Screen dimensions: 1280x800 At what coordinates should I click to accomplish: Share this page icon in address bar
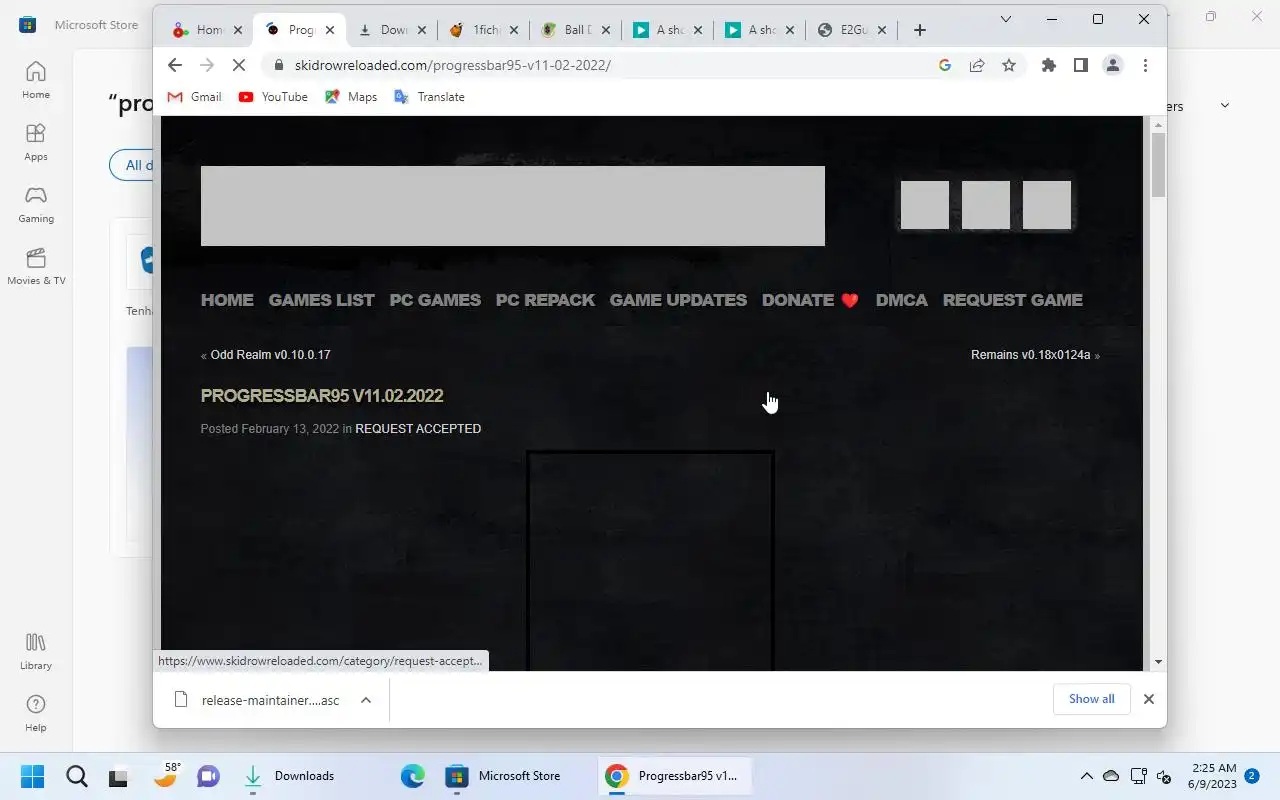[977, 65]
